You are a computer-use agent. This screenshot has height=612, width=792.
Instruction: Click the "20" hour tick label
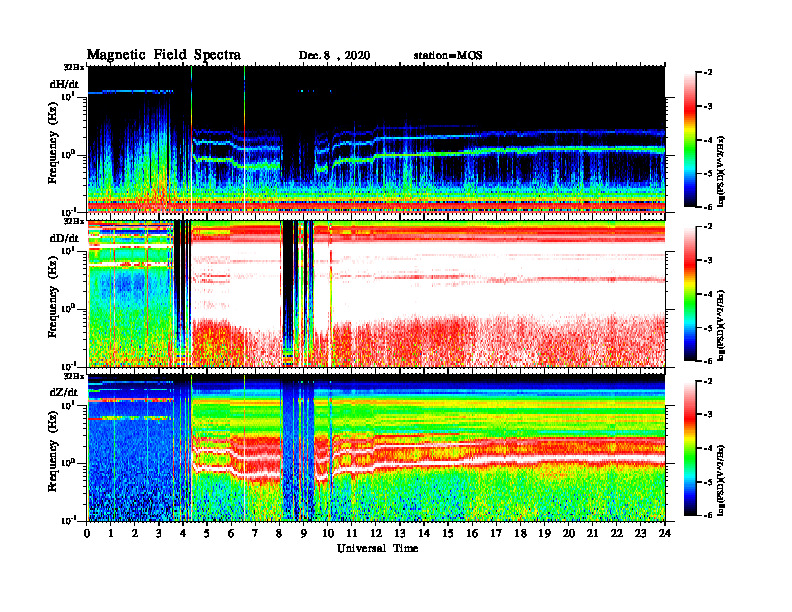tap(568, 534)
